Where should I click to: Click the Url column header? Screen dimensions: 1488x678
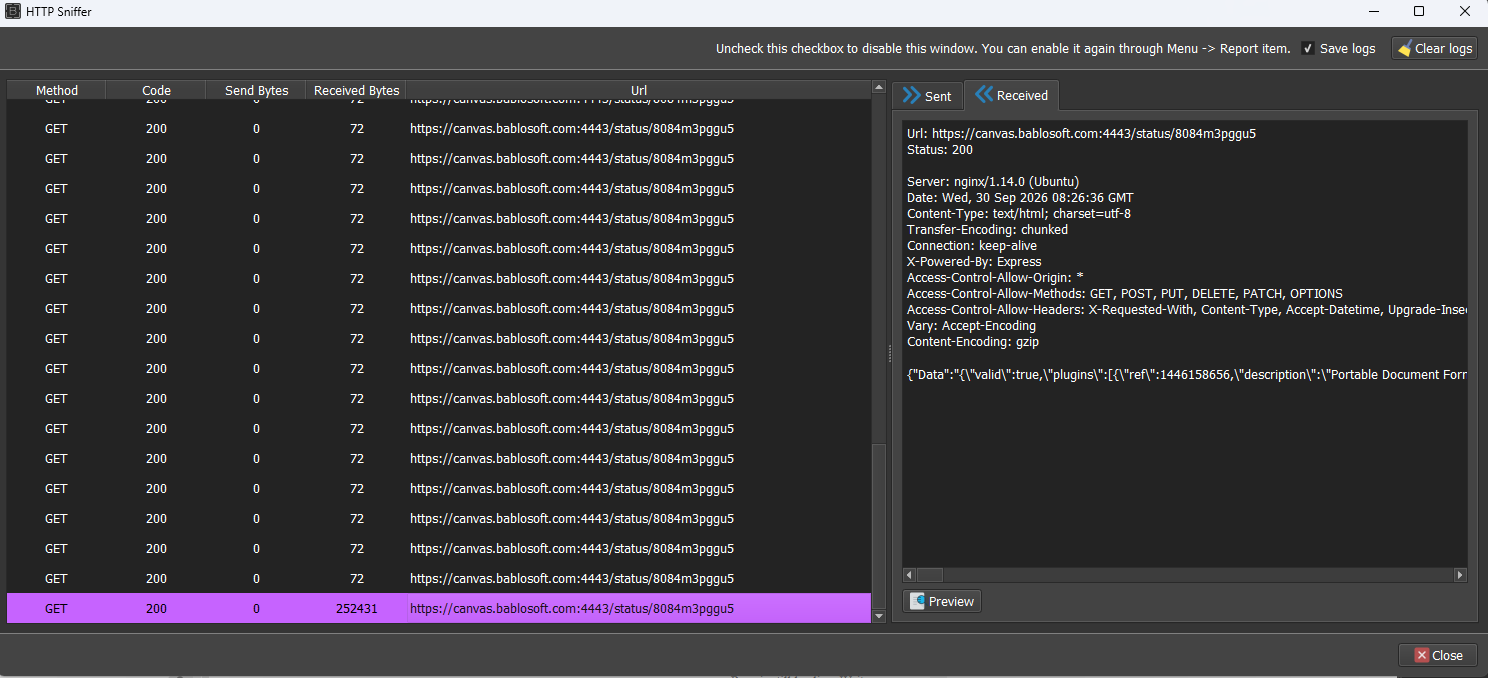639,90
